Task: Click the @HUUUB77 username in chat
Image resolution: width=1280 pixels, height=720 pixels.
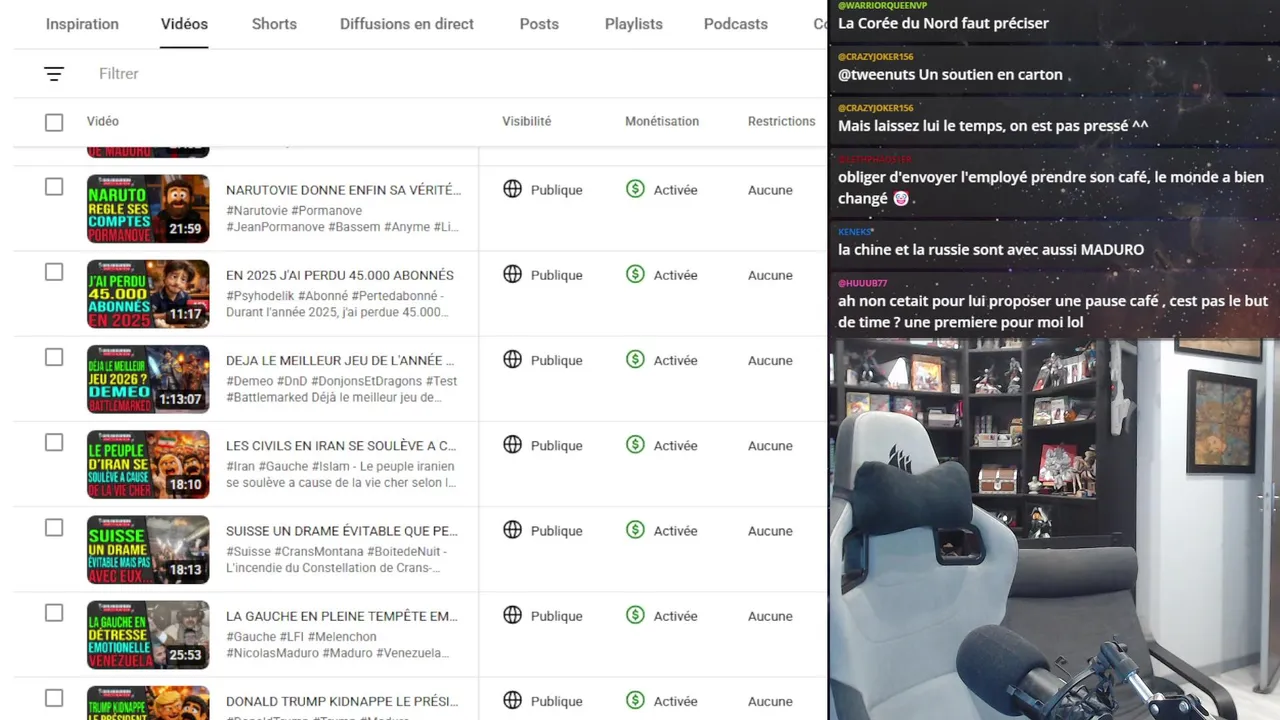Action: 863,283
